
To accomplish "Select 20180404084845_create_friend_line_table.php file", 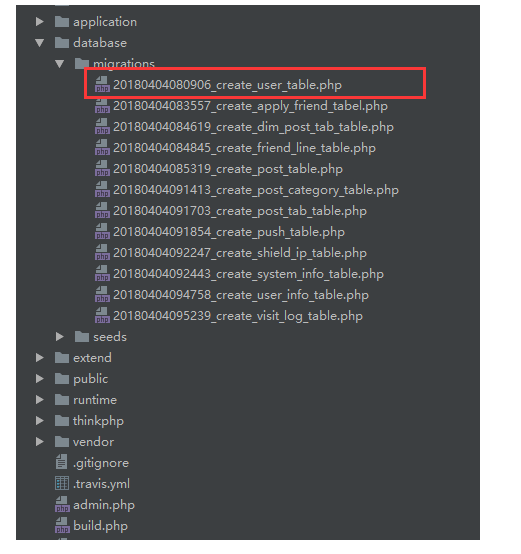I will tap(244, 148).
